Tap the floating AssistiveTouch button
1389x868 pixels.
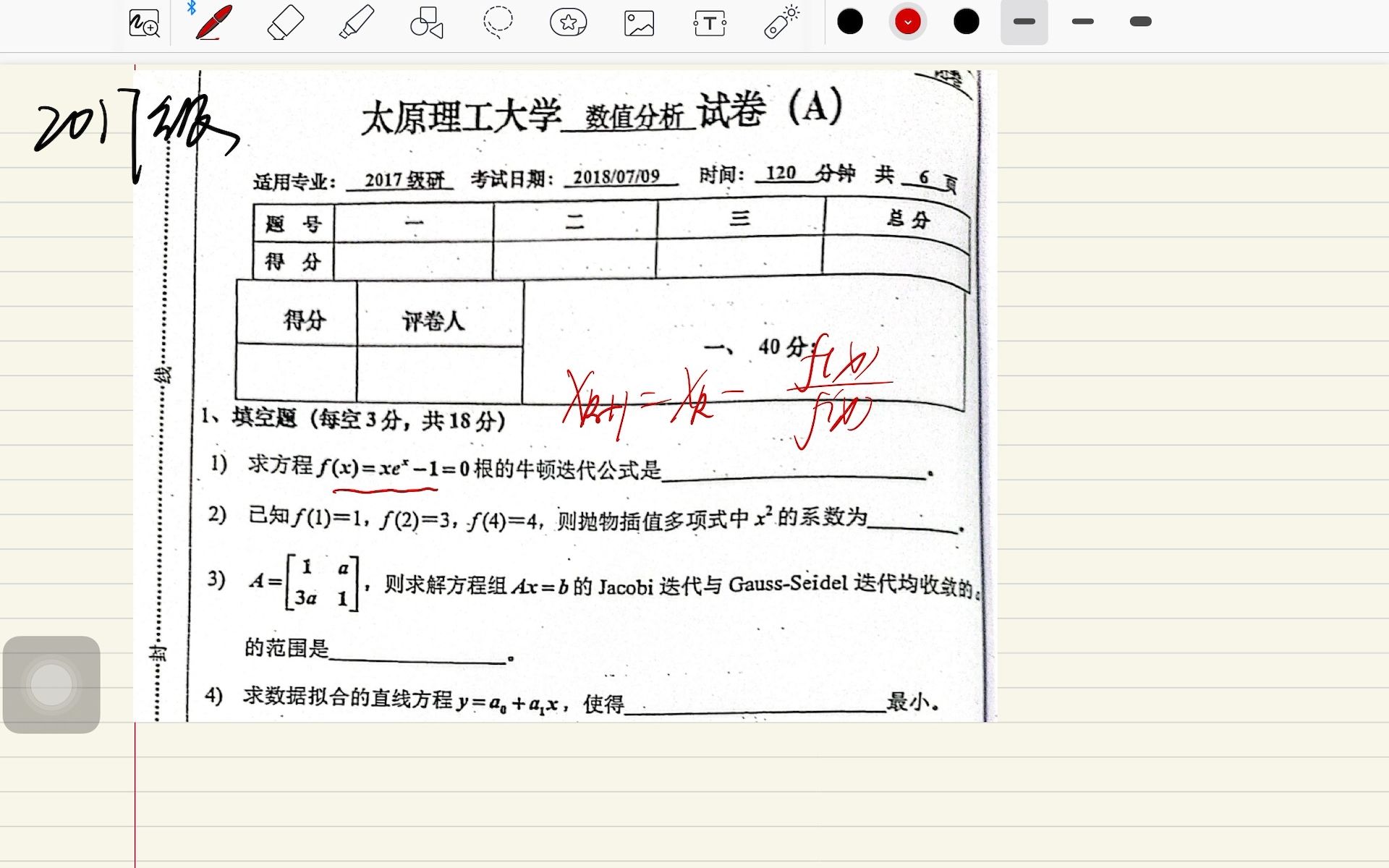[x=51, y=684]
